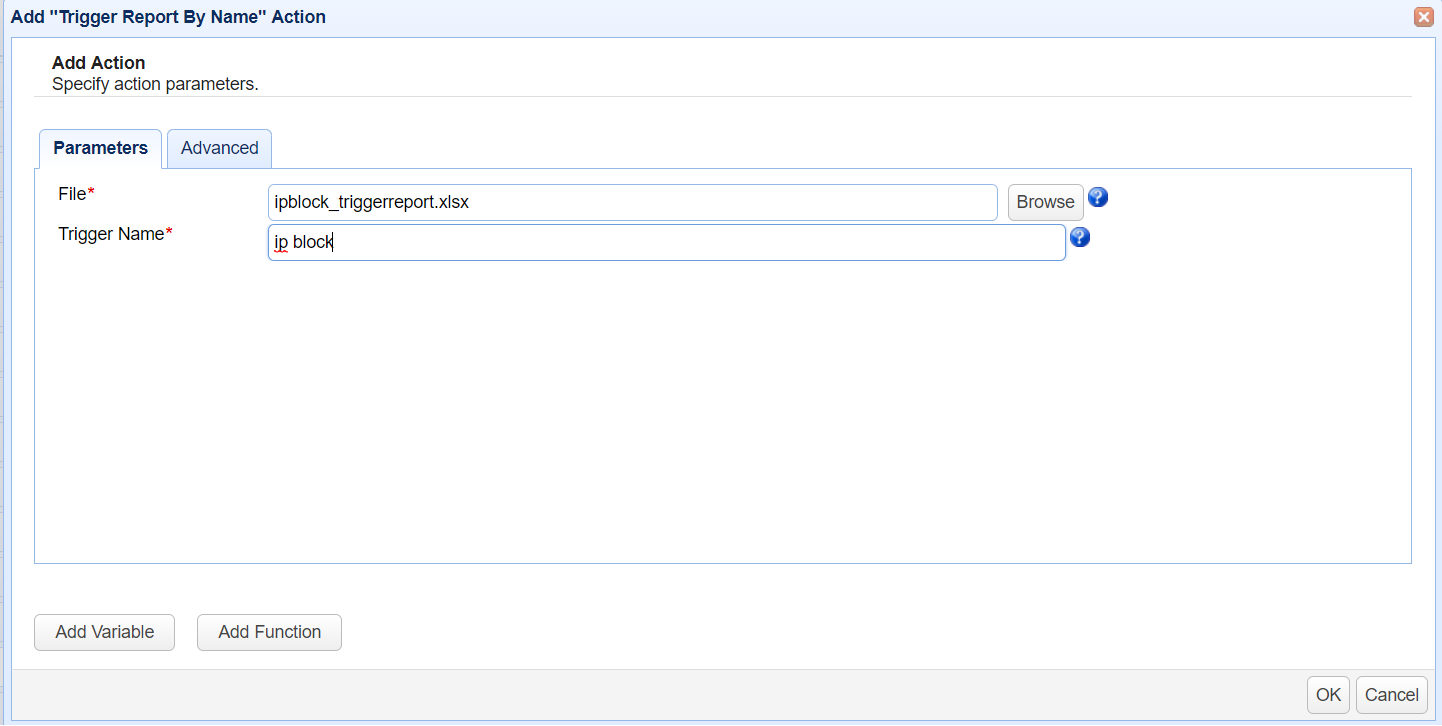Click the dialog title bar text

(x=168, y=17)
